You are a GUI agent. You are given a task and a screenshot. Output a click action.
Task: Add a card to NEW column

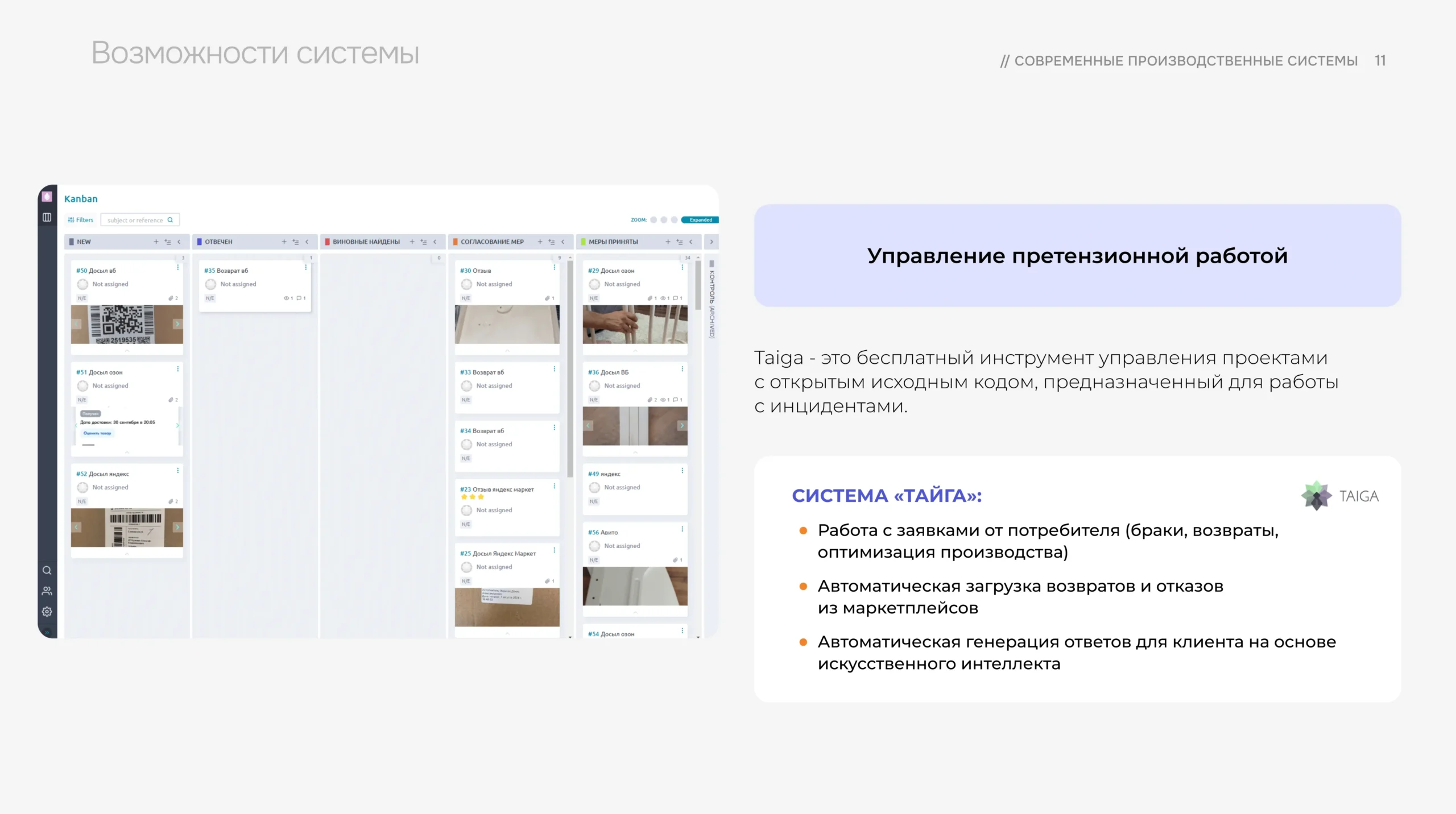[x=156, y=242]
